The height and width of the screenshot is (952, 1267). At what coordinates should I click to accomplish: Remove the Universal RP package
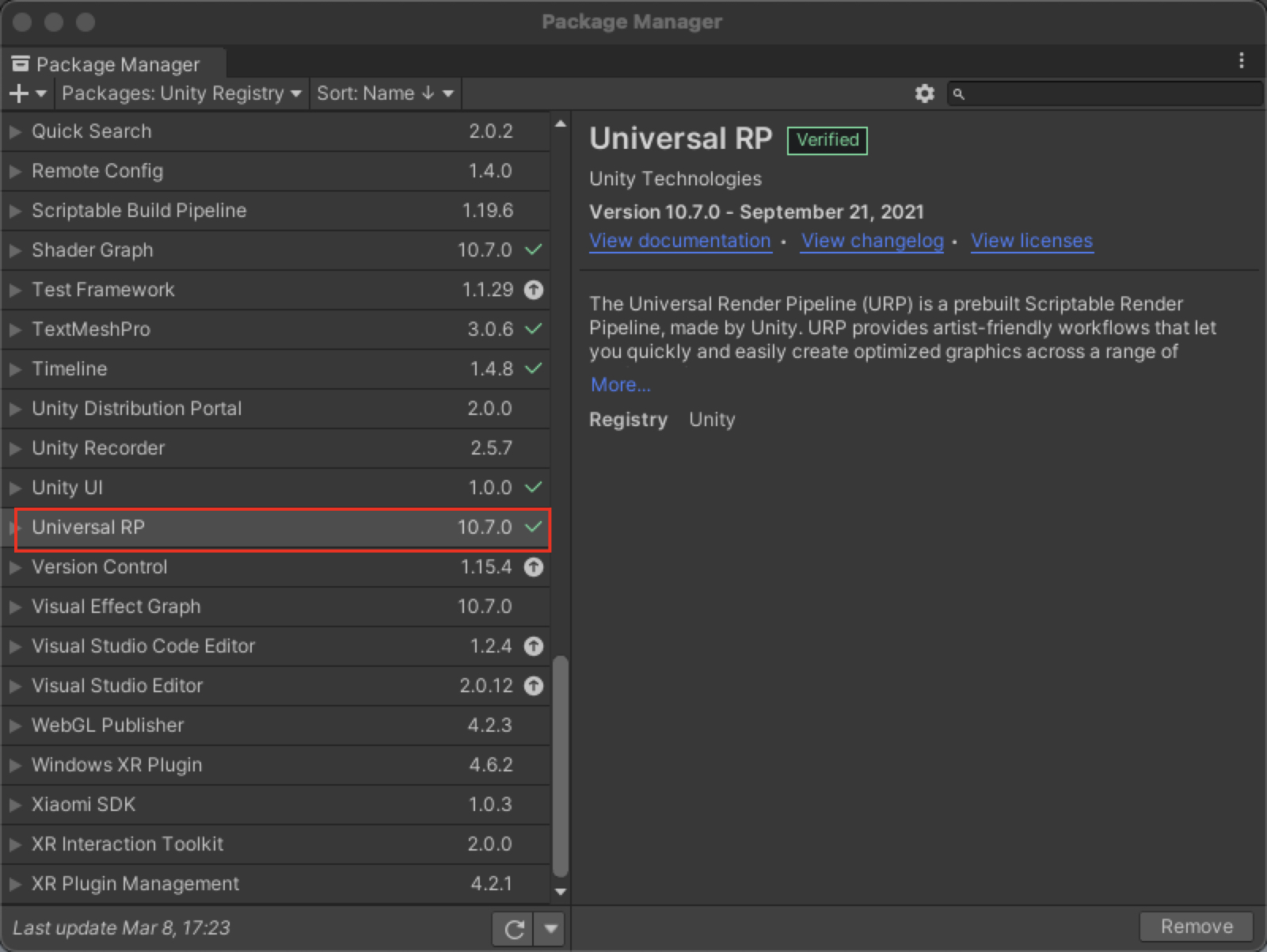(1197, 926)
